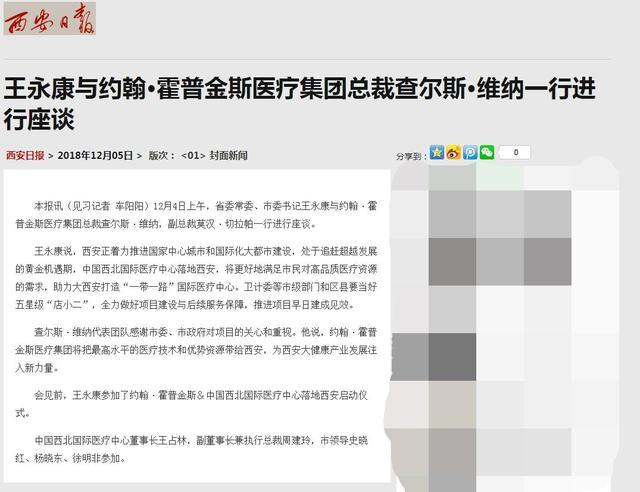Share via the blue P icon
The image size is (640, 492).
coord(470,152)
